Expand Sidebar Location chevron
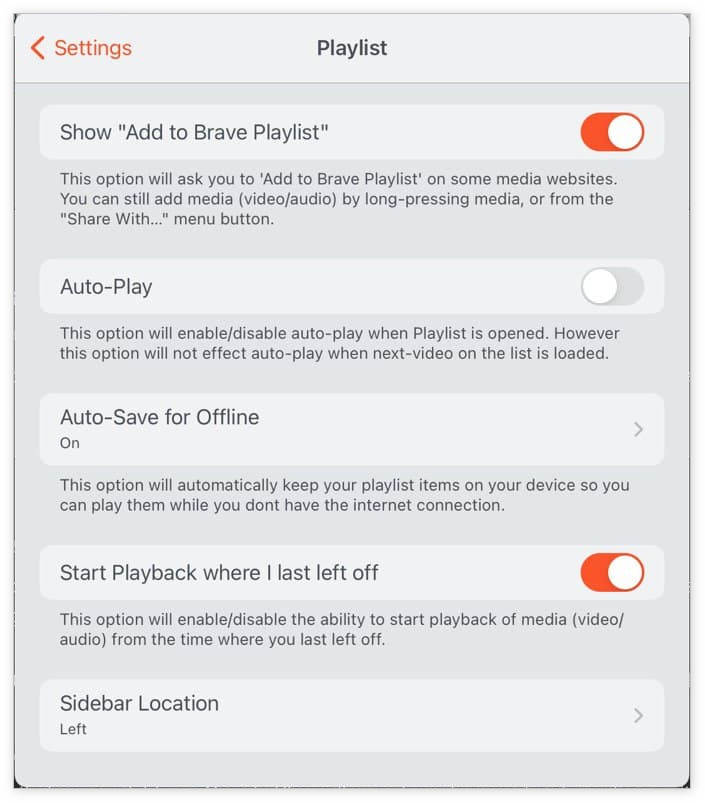Viewport: 705px width, 803px height. (x=638, y=715)
